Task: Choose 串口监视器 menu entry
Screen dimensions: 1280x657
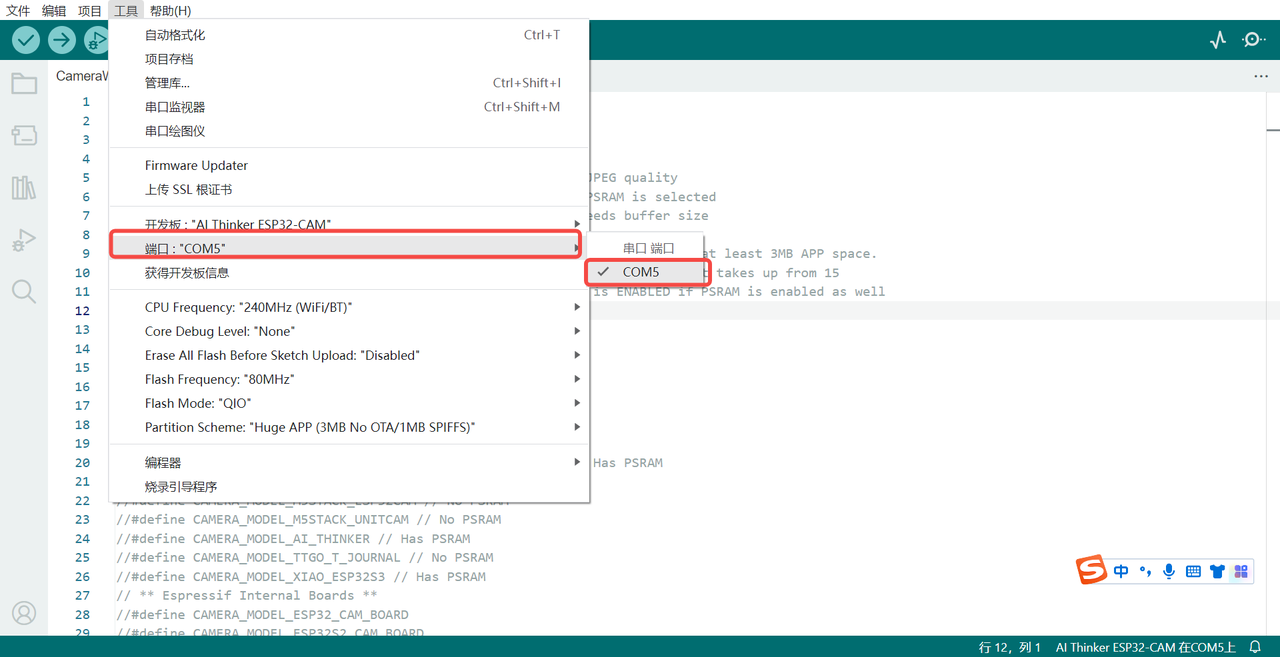Action: [349, 107]
